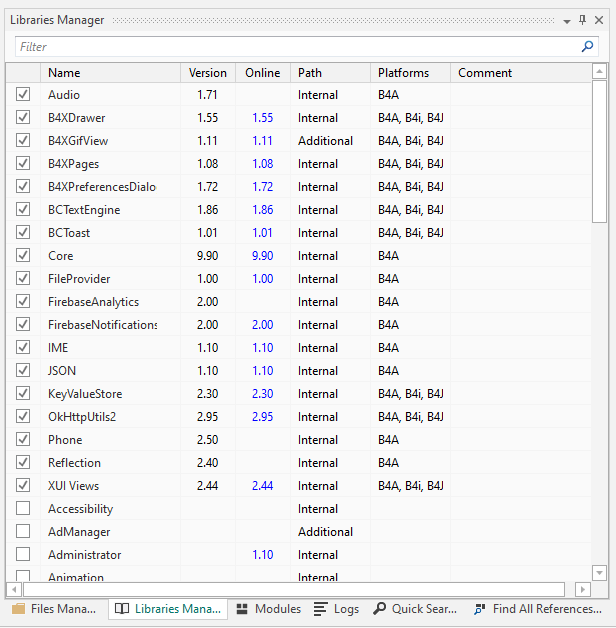Uncheck the XUI Views library checkbox
This screenshot has width=616, height=628.
(x=23, y=485)
